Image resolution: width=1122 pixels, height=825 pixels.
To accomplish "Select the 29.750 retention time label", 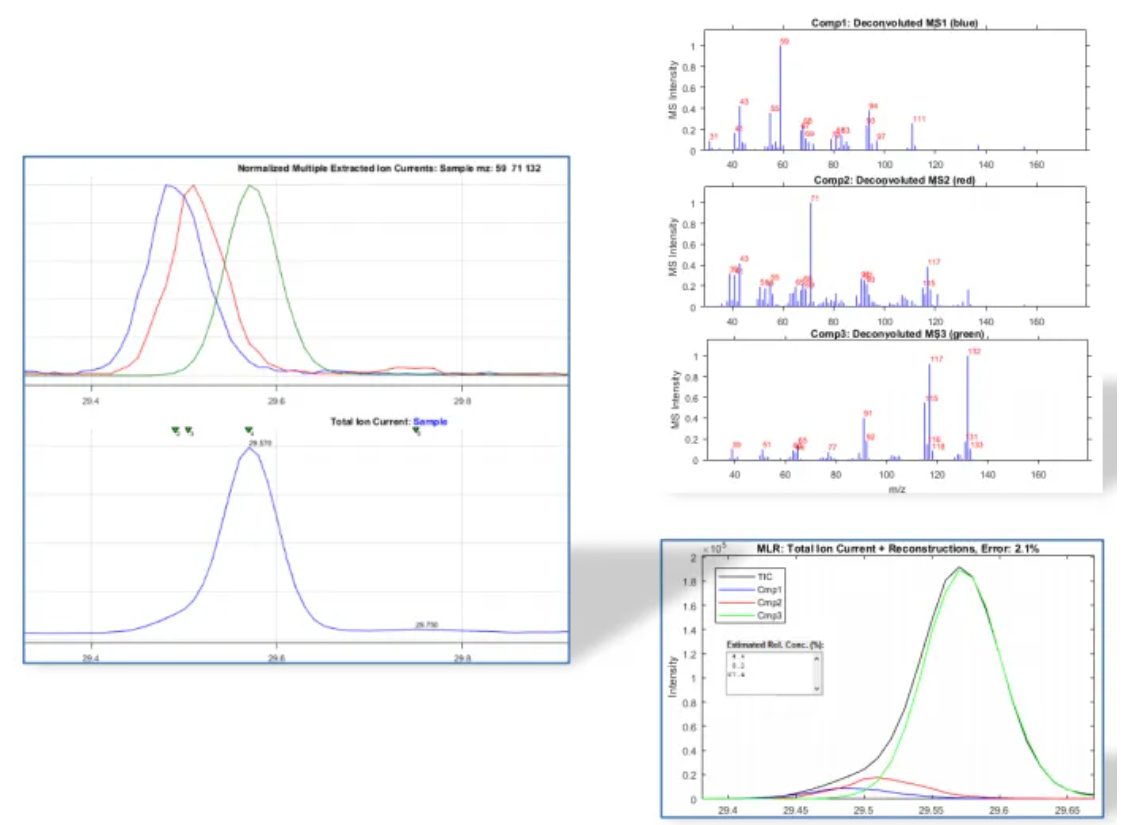I will (x=426, y=625).
